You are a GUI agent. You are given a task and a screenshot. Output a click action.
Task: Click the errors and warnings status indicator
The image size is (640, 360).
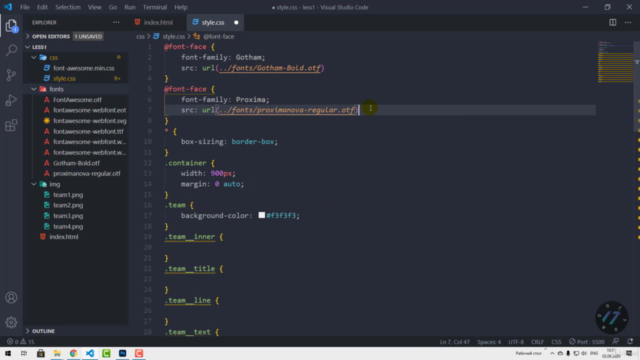pos(20,342)
